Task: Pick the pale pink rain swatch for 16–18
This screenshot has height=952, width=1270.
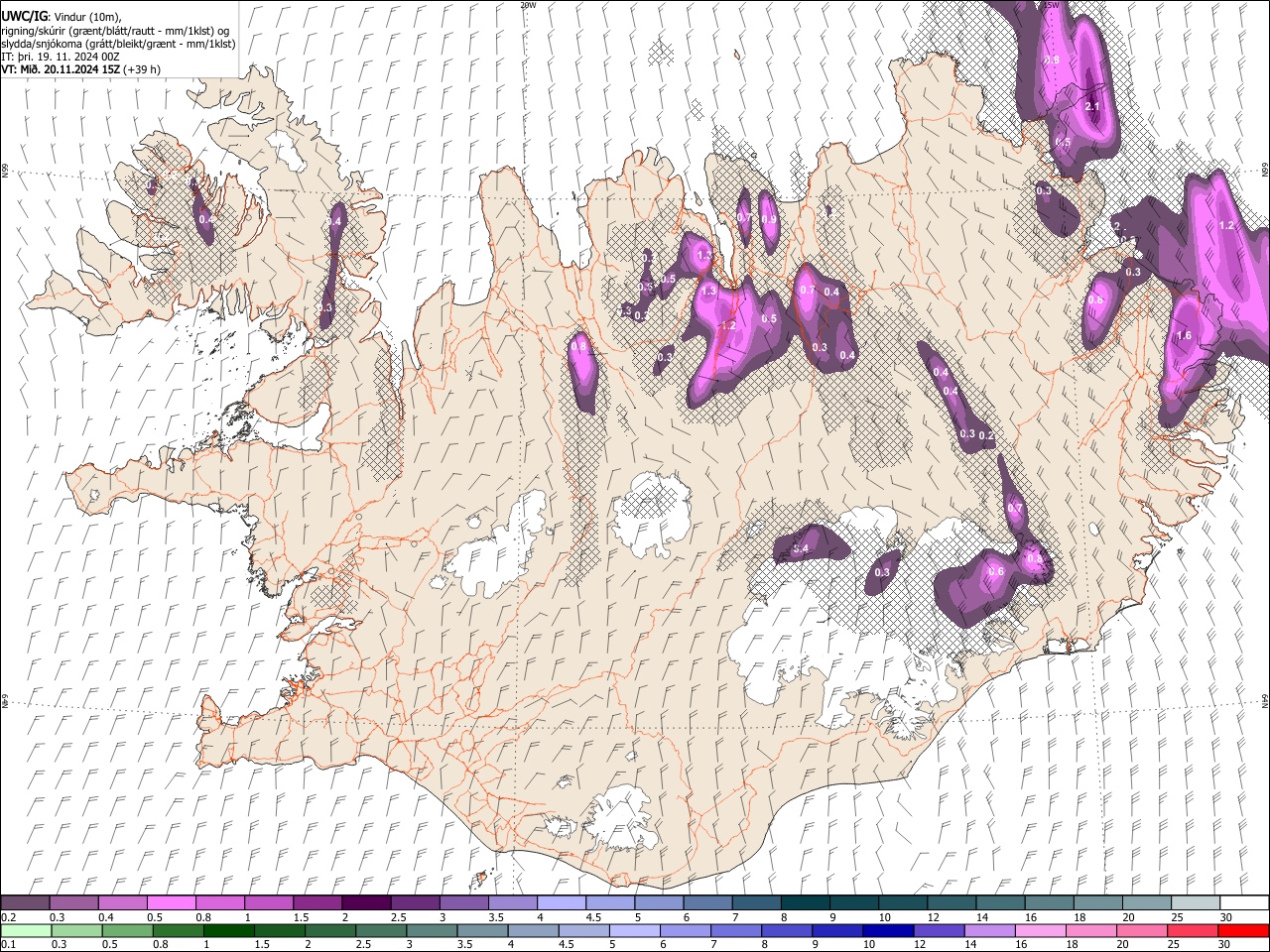Action: [1042, 930]
